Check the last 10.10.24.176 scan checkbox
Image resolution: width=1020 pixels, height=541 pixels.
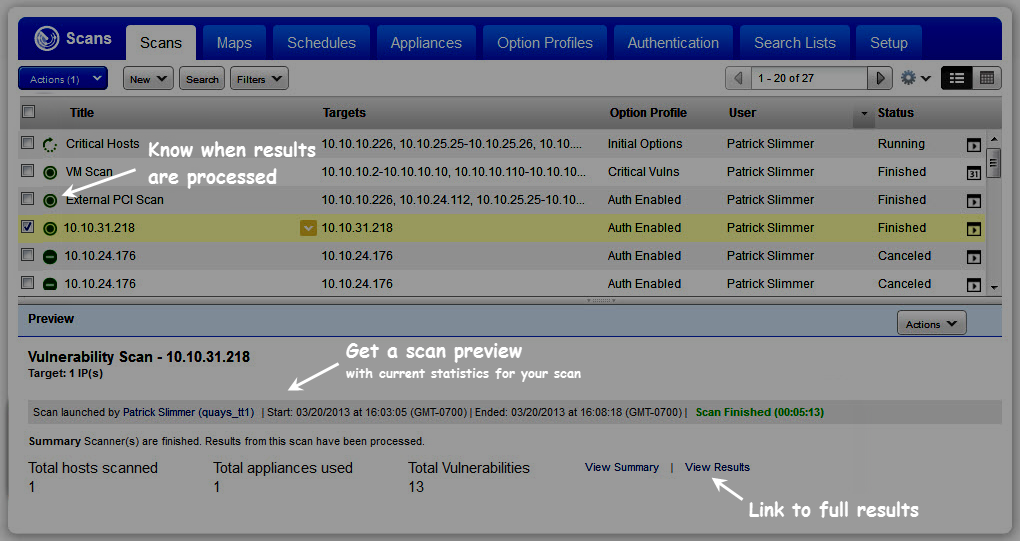pyautogui.click(x=27, y=282)
